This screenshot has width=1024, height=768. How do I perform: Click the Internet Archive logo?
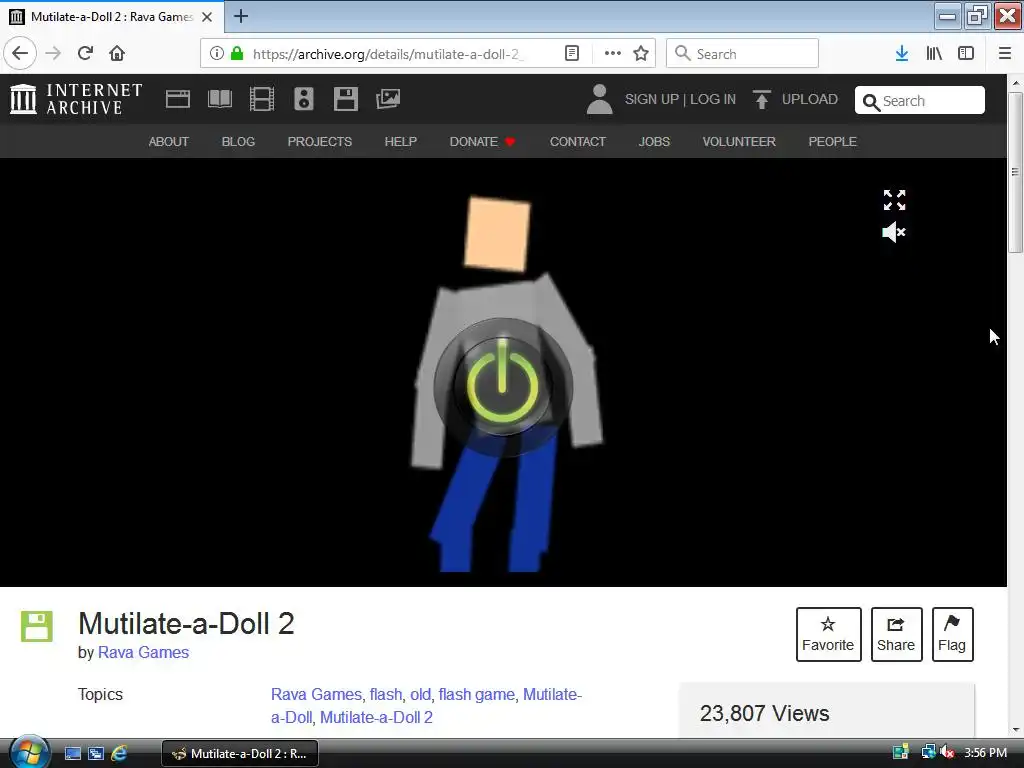click(x=76, y=99)
